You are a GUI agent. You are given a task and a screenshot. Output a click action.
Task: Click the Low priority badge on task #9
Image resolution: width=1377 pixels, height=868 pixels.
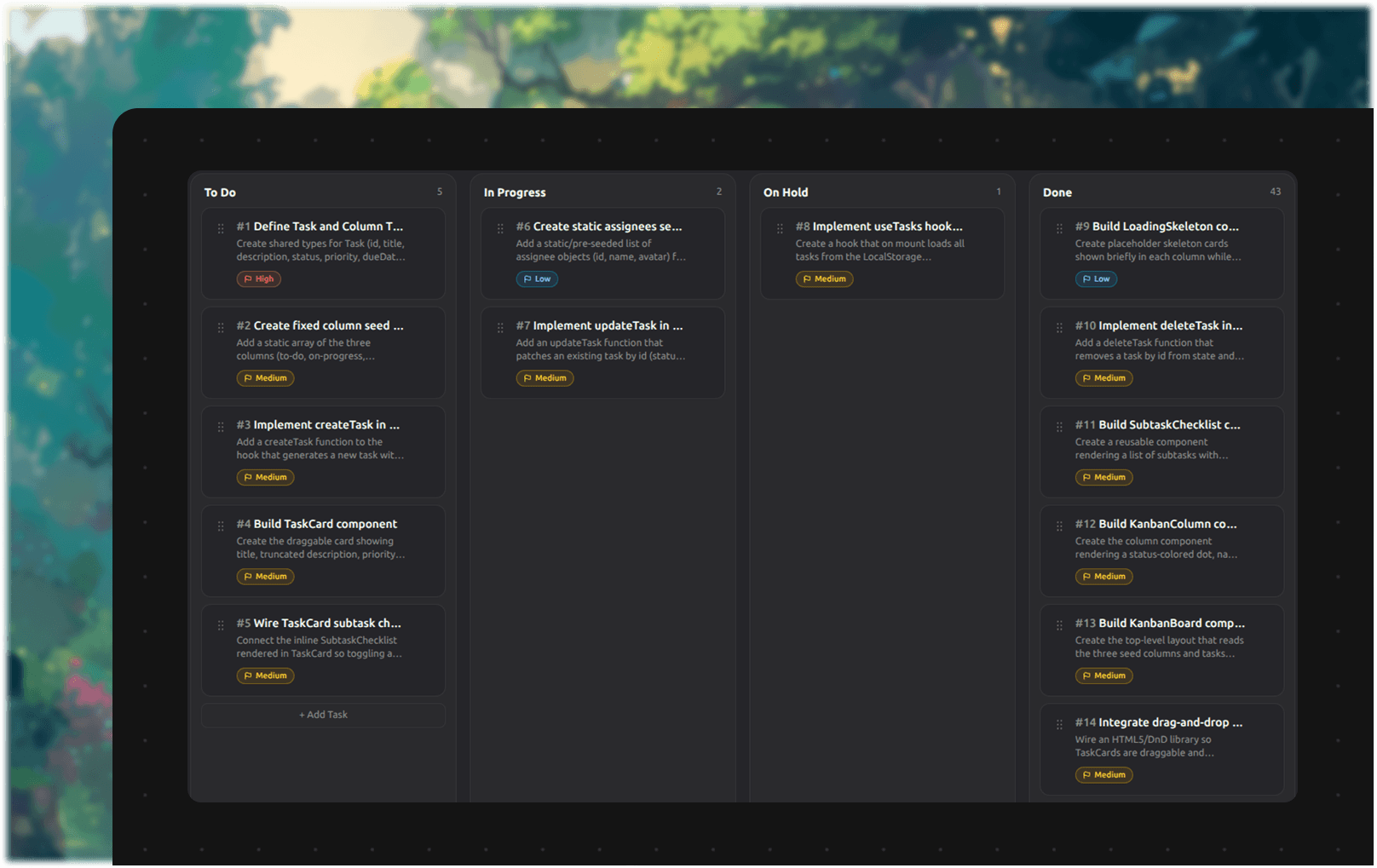pyautogui.click(x=1096, y=279)
